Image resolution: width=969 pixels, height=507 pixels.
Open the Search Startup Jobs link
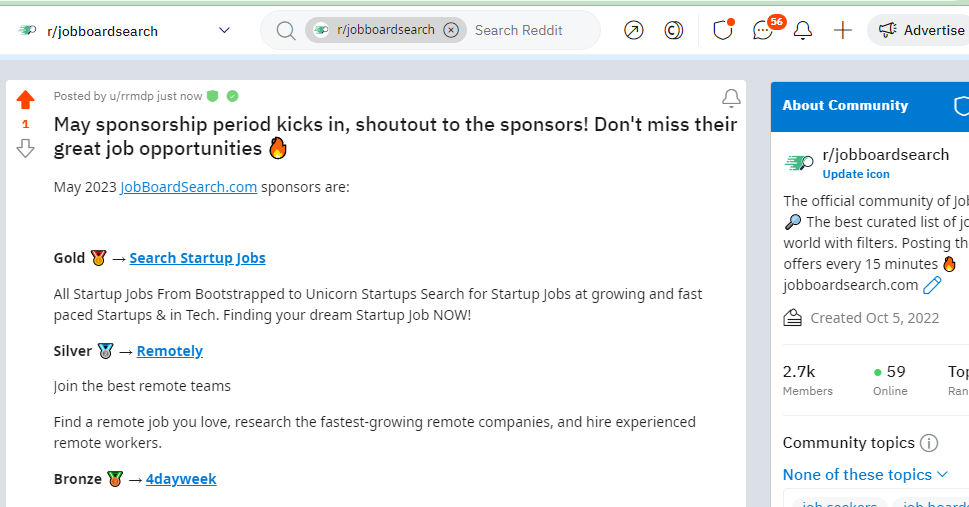[197, 258]
